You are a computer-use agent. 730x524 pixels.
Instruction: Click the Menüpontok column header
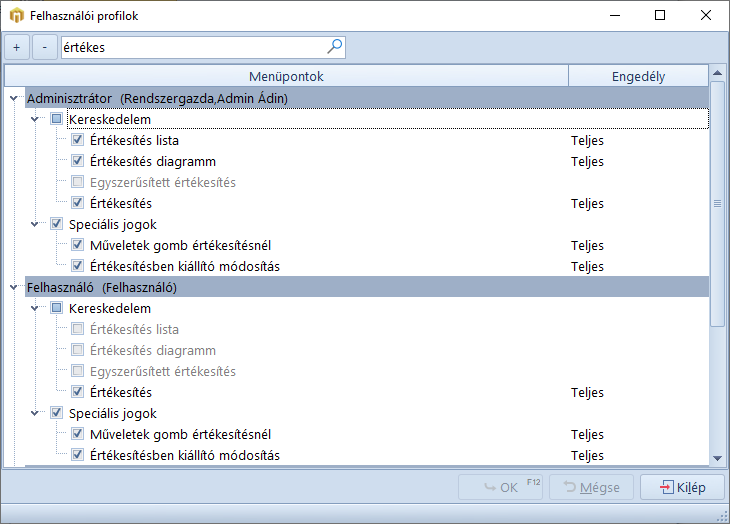pyautogui.click(x=286, y=76)
